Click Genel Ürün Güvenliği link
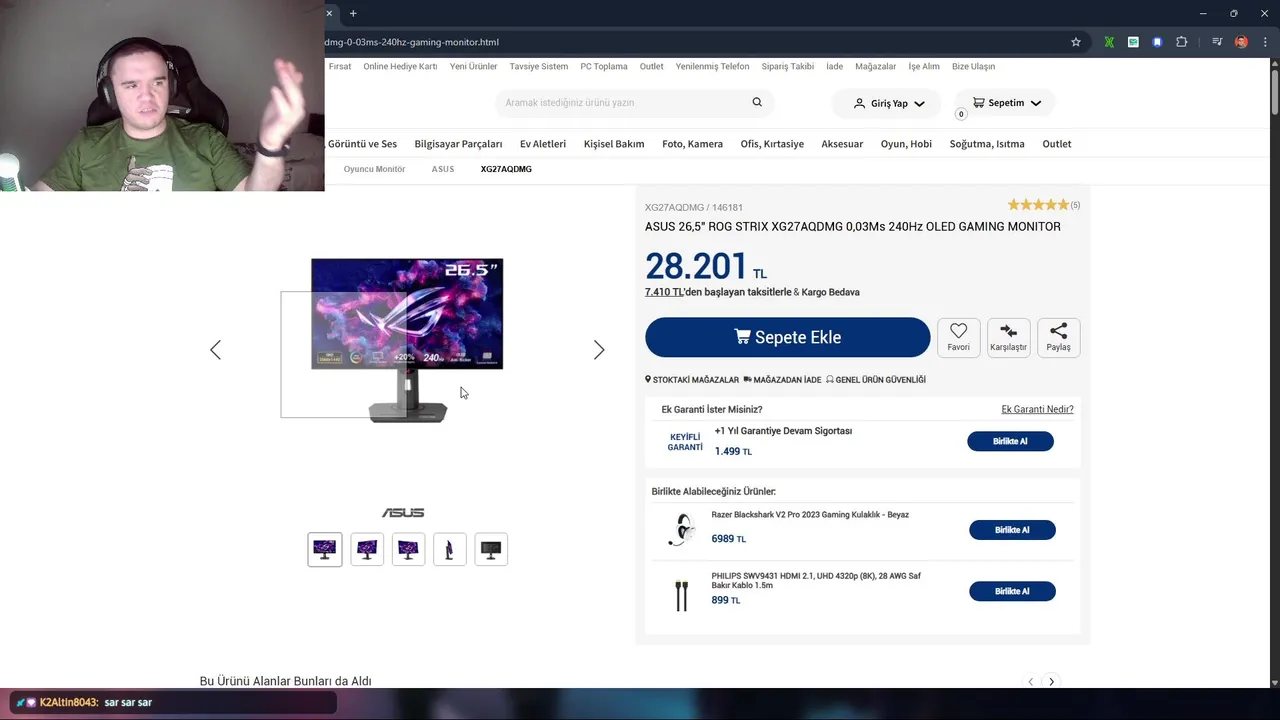1280x720 pixels. (876, 380)
